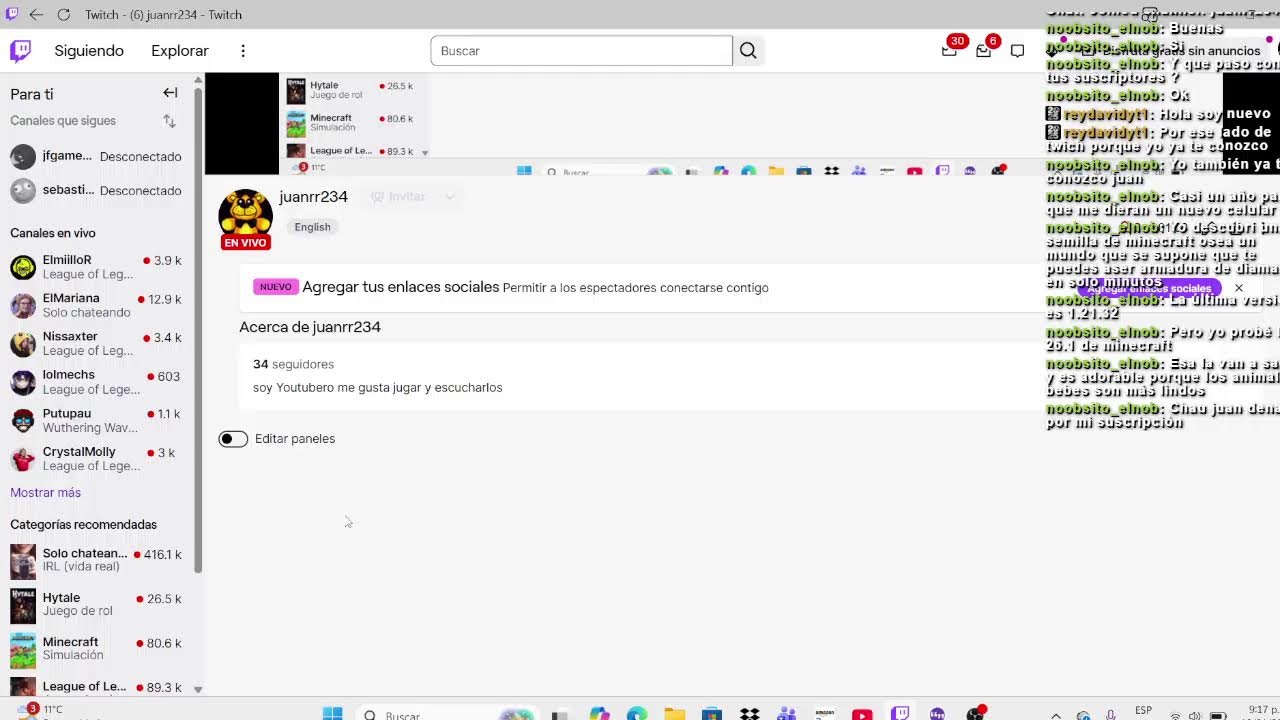Viewport: 1280px width, 720px height.
Task: Open YouTube taskbar icon
Action: point(862,714)
